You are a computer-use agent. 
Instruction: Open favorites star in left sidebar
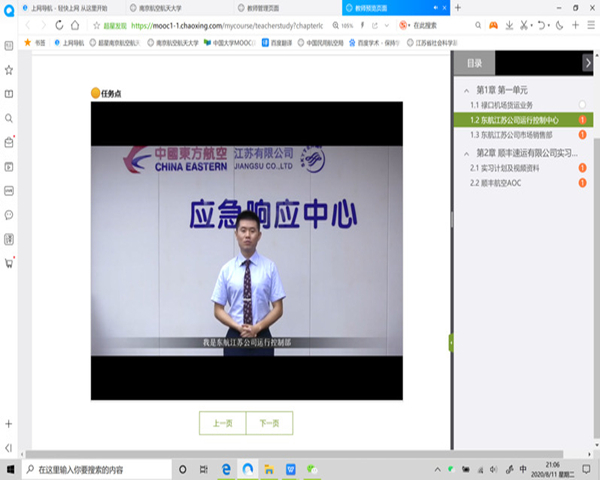click(x=9, y=70)
